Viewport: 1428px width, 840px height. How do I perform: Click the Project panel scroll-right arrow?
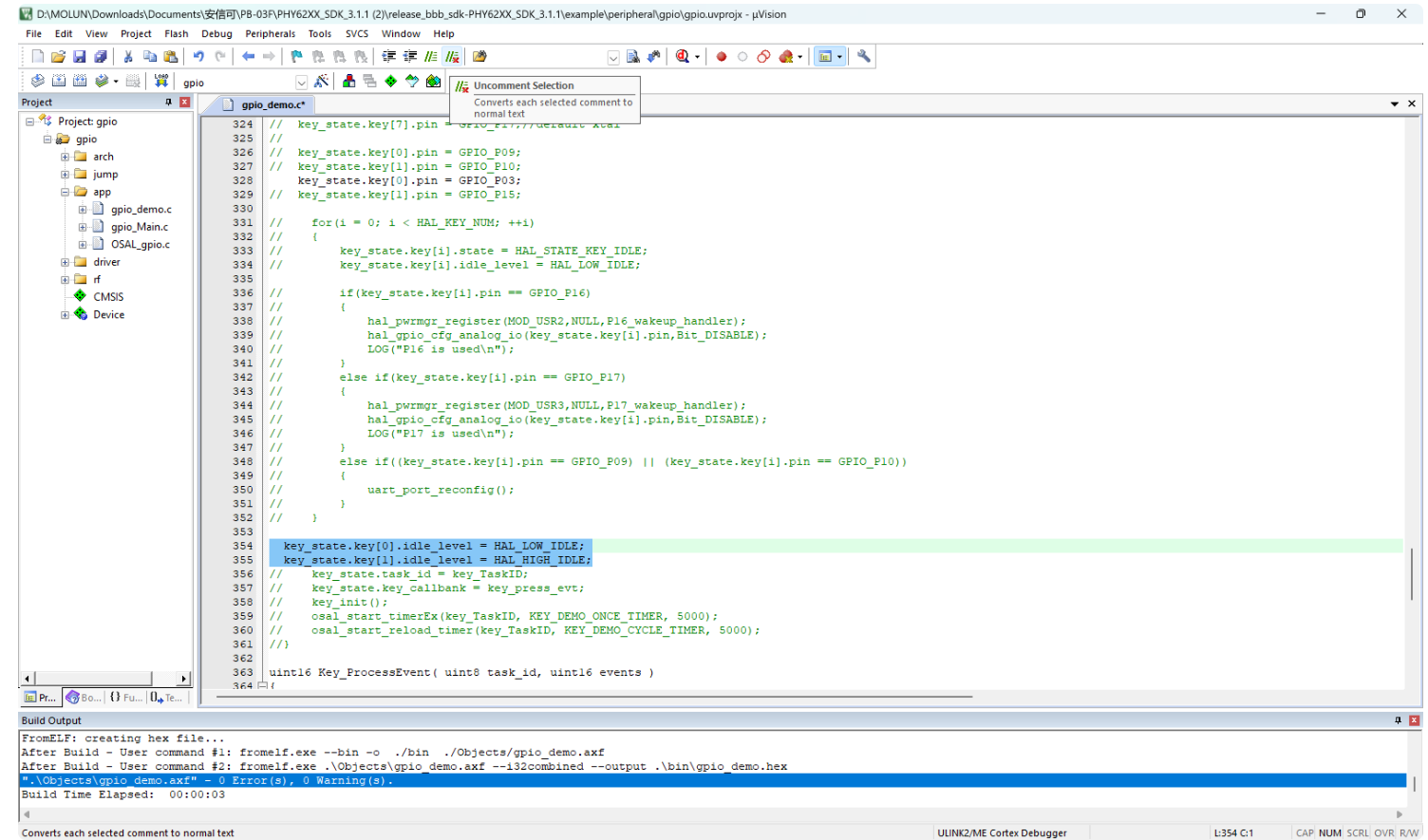[x=184, y=679]
